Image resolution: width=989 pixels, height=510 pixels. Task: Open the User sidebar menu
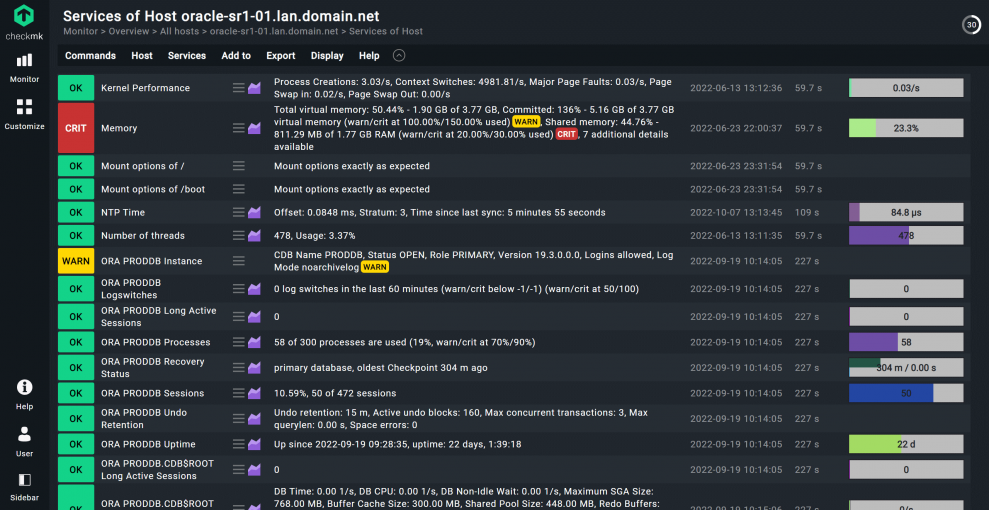click(x=24, y=441)
